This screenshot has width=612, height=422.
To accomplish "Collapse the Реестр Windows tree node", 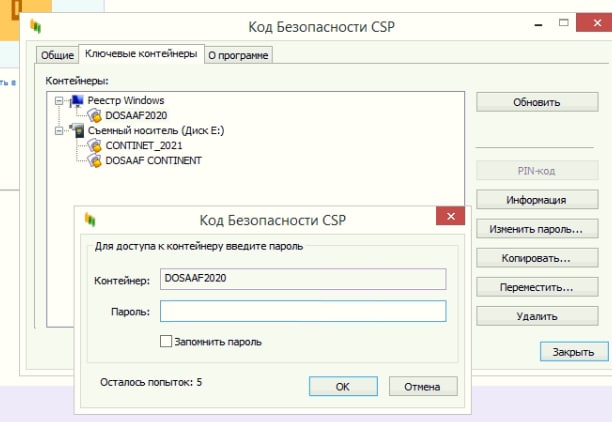I will (x=59, y=101).
